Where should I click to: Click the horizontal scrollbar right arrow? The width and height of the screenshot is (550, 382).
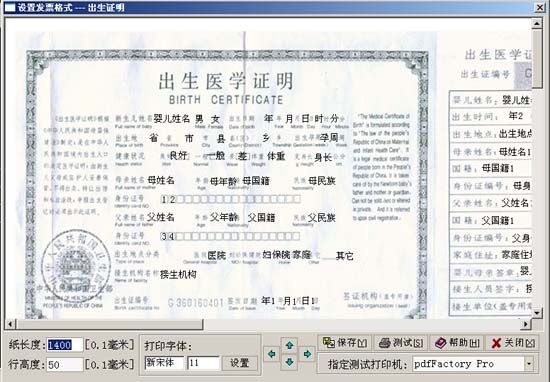click(526, 324)
